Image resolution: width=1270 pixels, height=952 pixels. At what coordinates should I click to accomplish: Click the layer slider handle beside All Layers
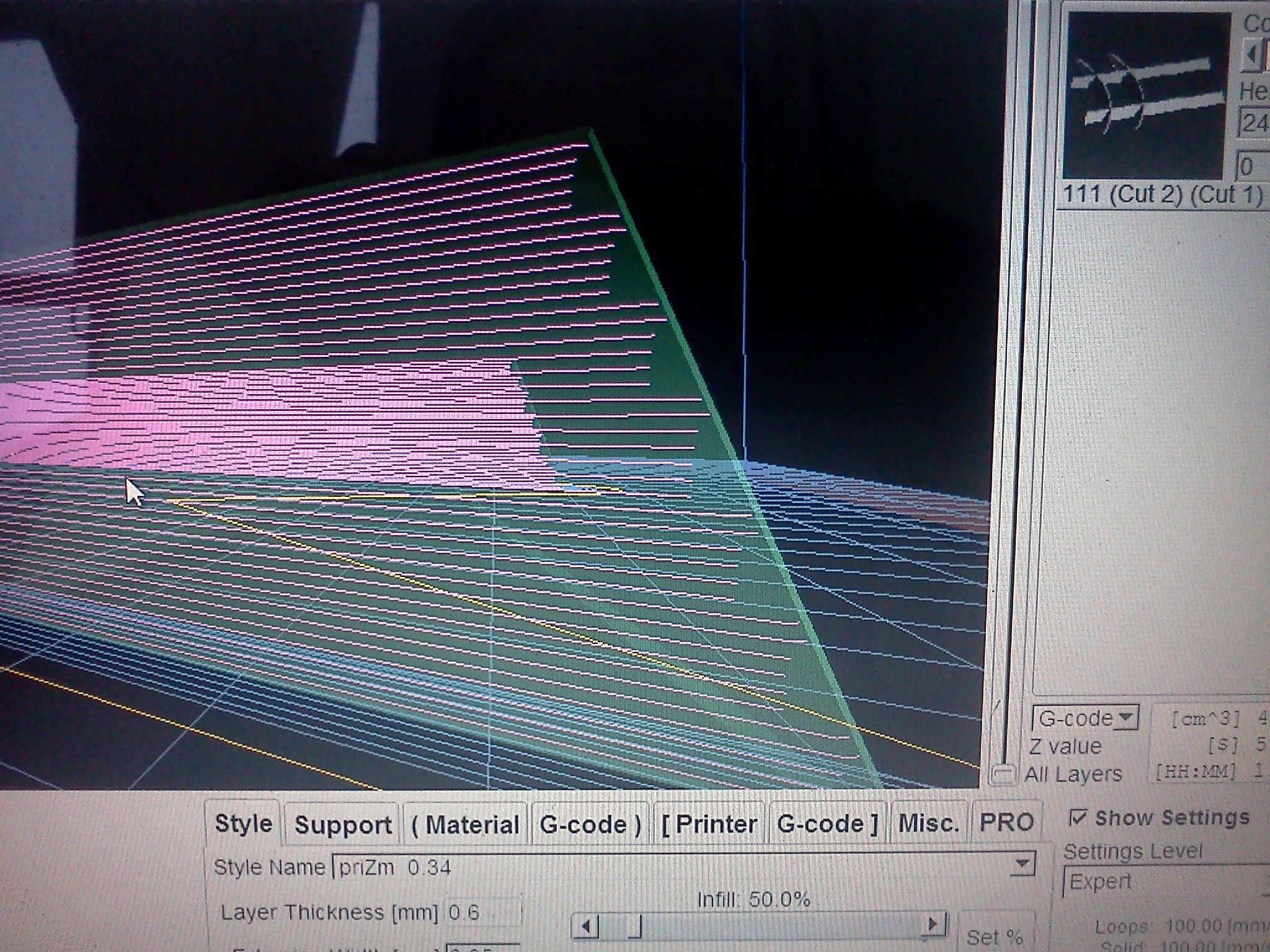tap(1003, 774)
